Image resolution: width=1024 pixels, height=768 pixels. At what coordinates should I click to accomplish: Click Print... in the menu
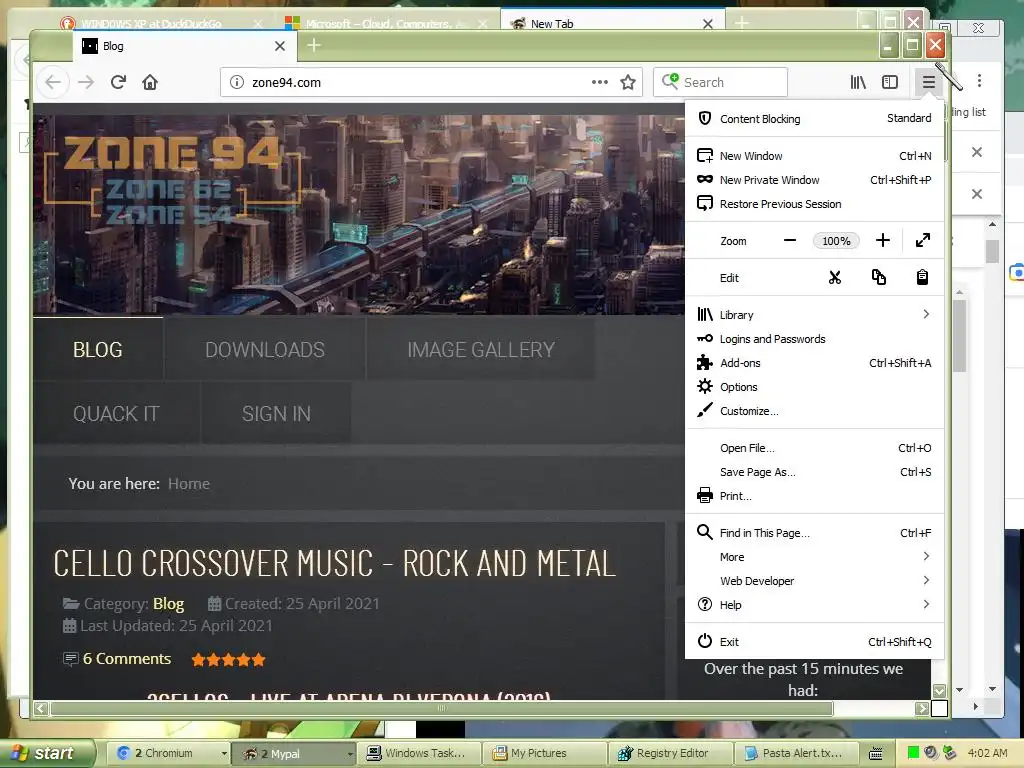(x=814, y=496)
